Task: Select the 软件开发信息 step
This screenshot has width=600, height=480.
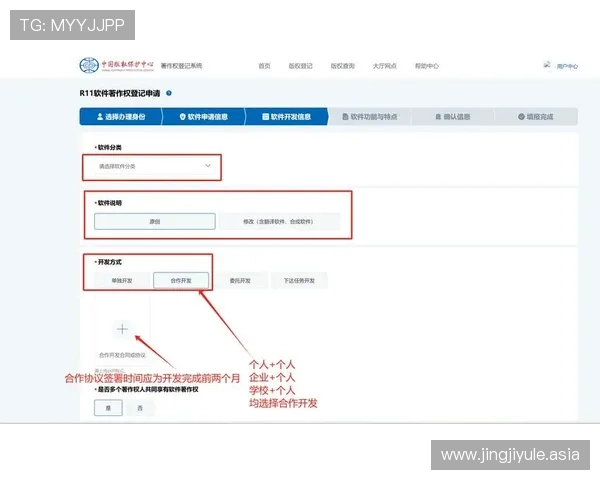Action: coord(287,117)
